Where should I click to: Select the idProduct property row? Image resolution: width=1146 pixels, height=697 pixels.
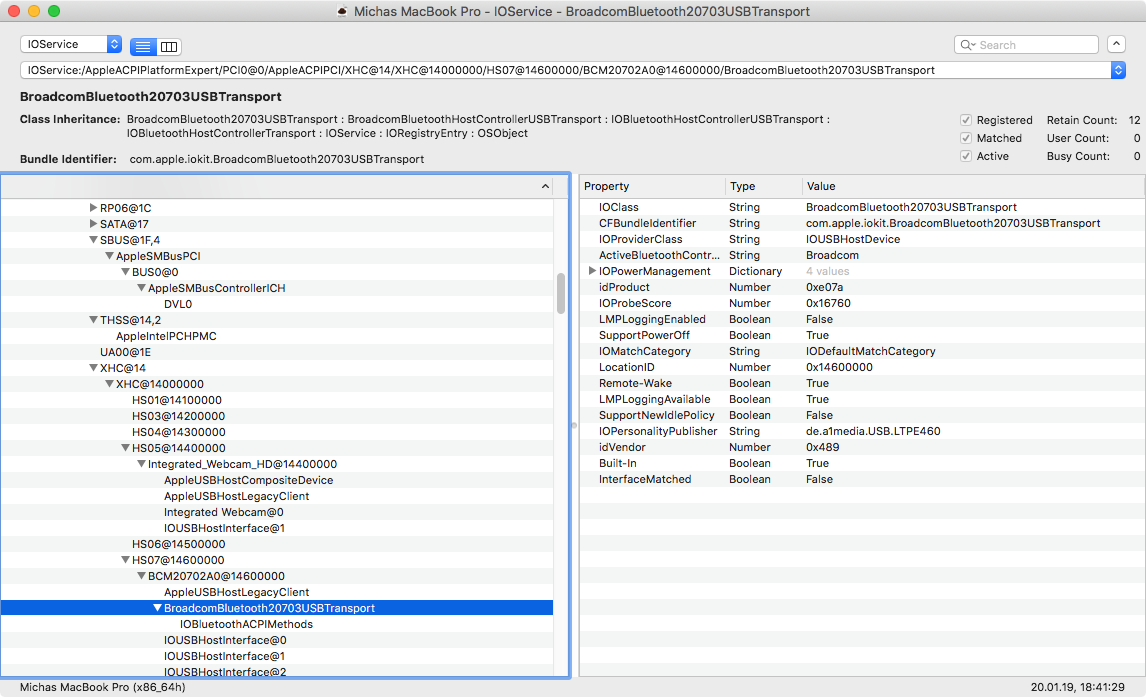click(862, 287)
